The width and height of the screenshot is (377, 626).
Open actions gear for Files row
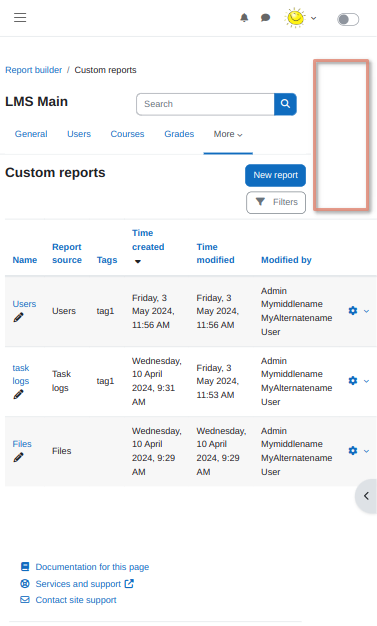(x=353, y=451)
